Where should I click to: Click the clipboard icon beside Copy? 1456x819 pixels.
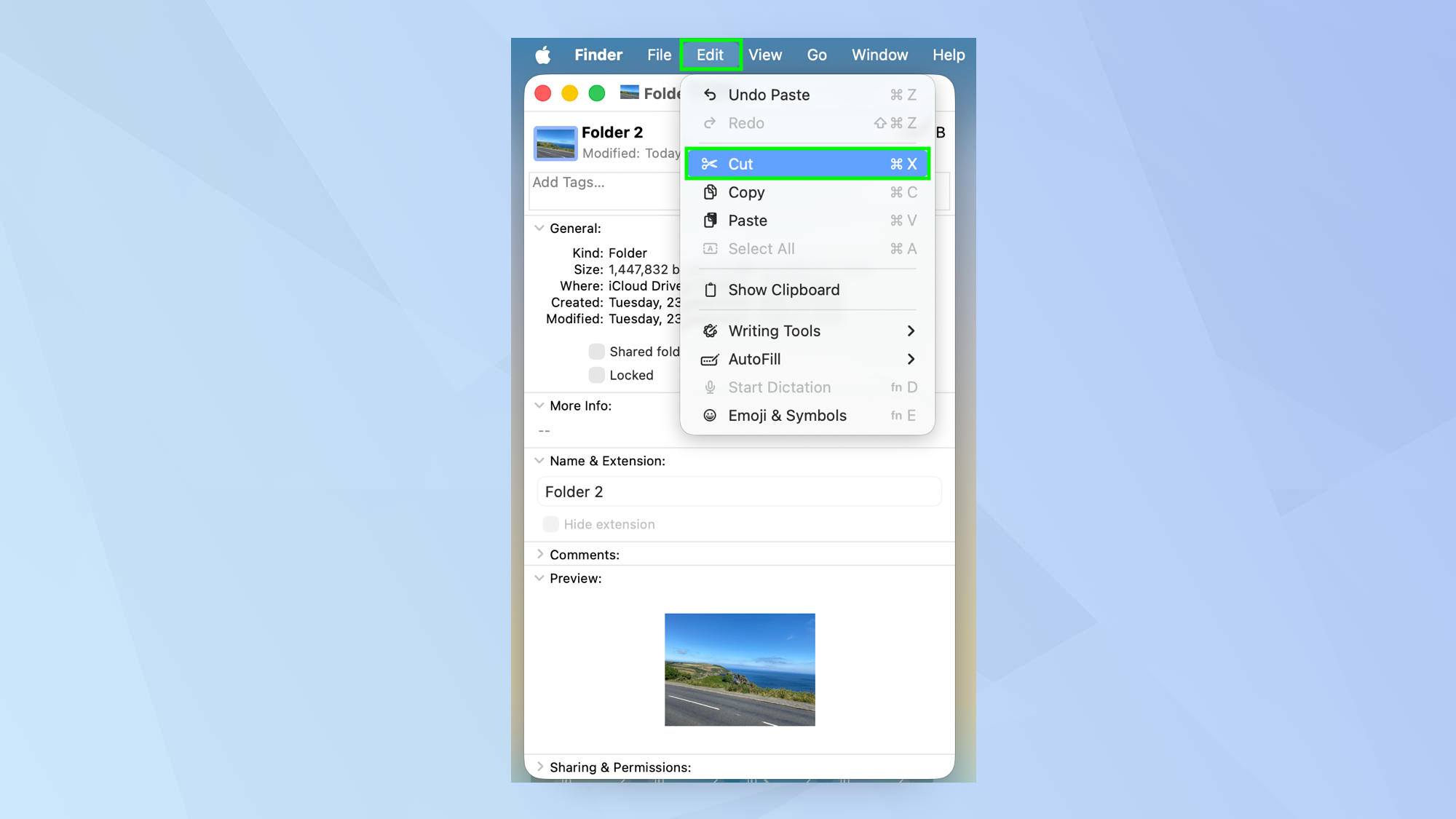[710, 192]
